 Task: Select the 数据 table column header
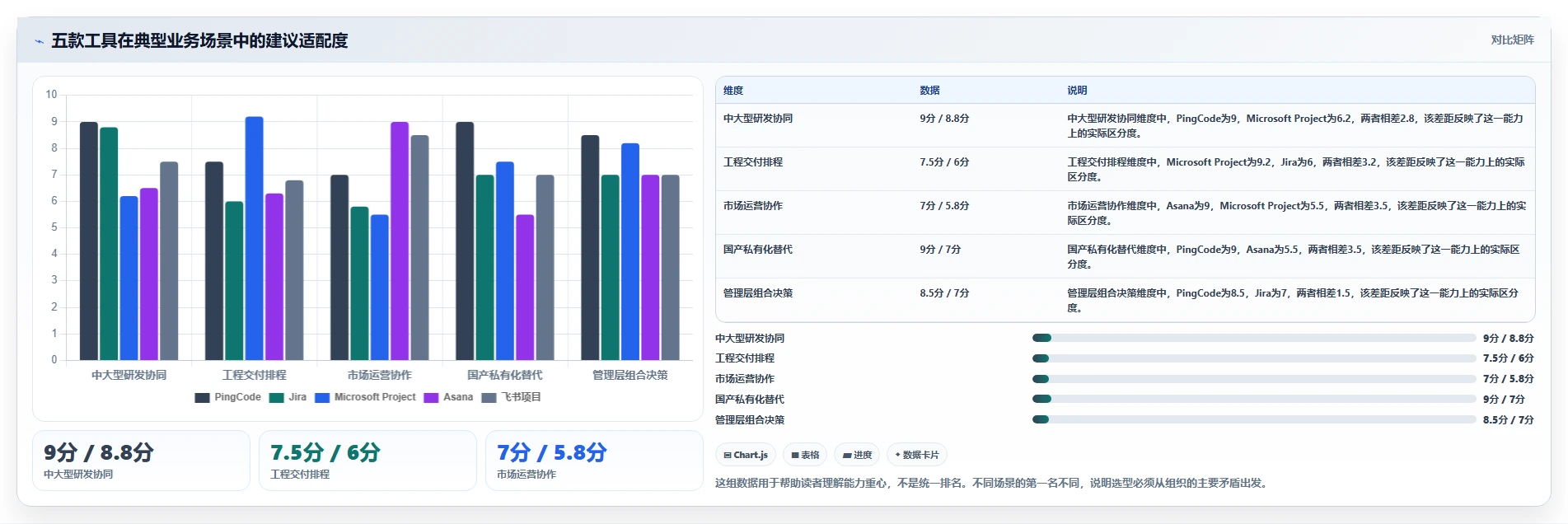pyautogui.click(x=929, y=91)
